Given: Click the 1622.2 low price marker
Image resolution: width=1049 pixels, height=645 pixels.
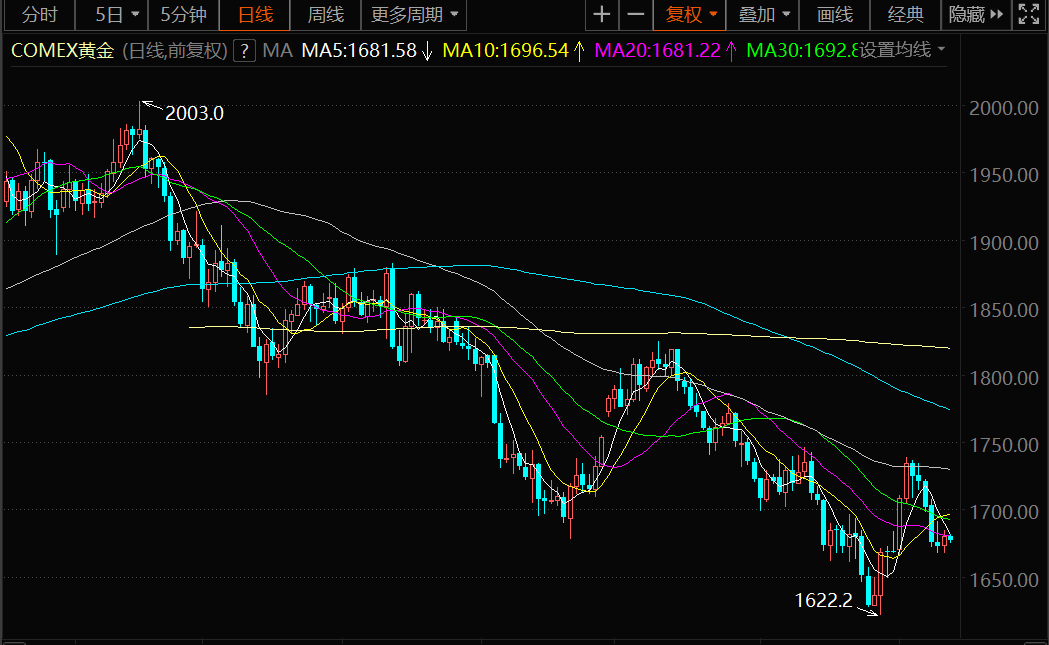Looking at the screenshot, I should (x=823, y=600).
